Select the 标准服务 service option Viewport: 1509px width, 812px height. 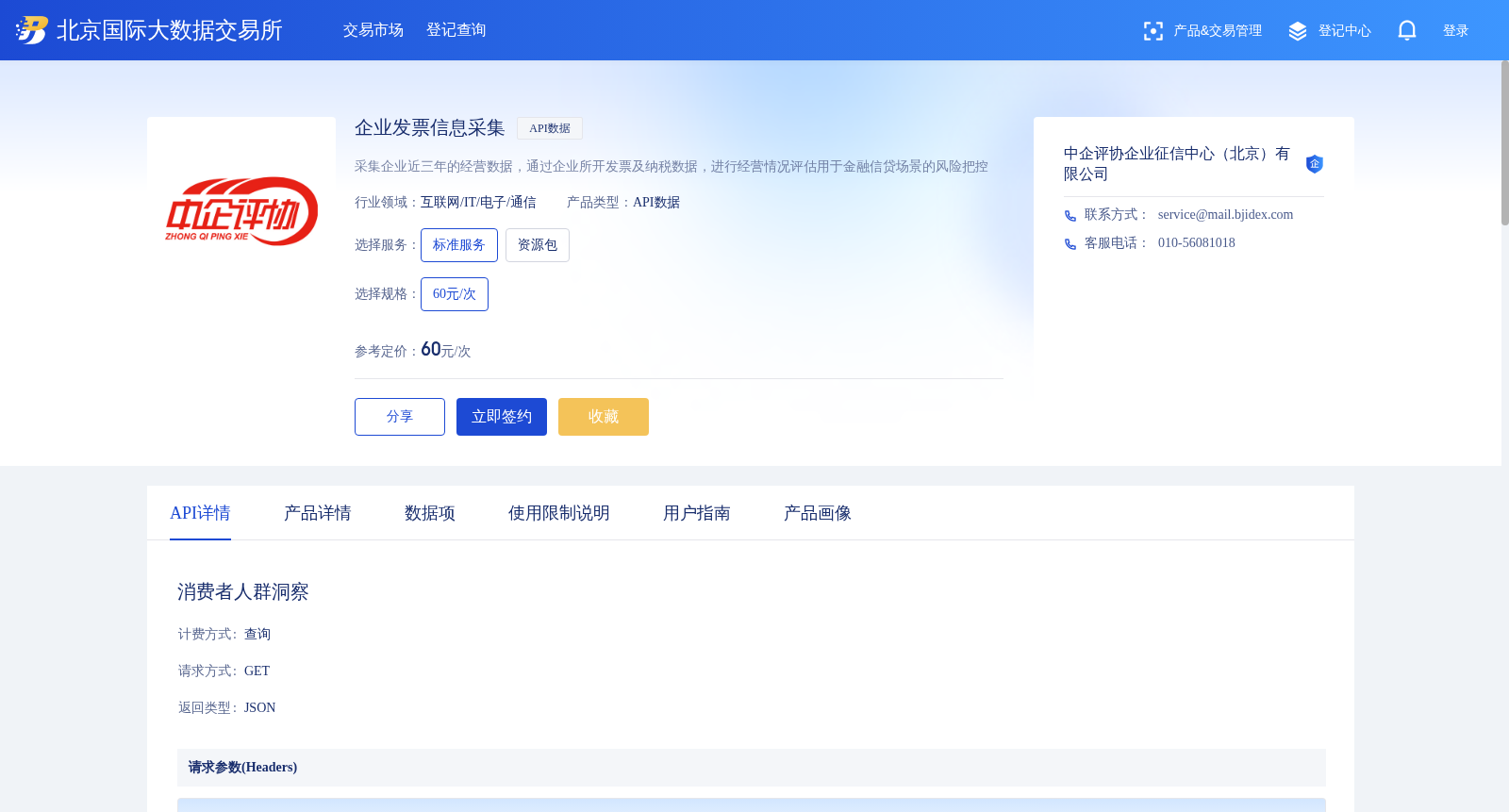pos(459,245)
